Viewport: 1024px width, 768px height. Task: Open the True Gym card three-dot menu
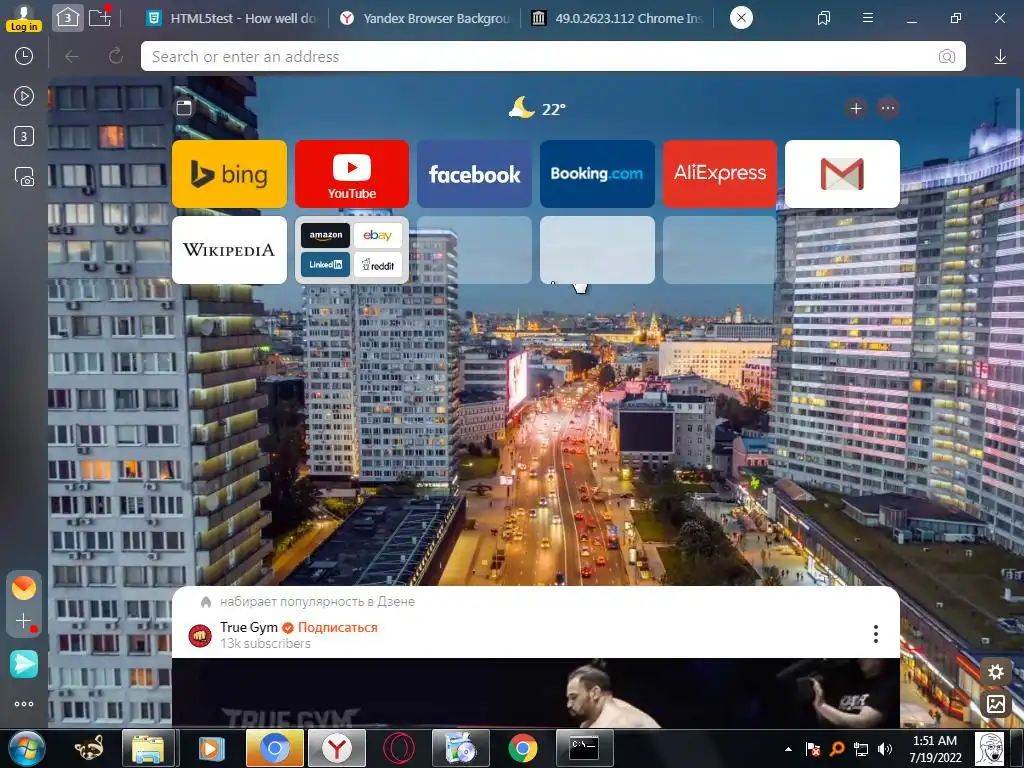pos(876,633)
